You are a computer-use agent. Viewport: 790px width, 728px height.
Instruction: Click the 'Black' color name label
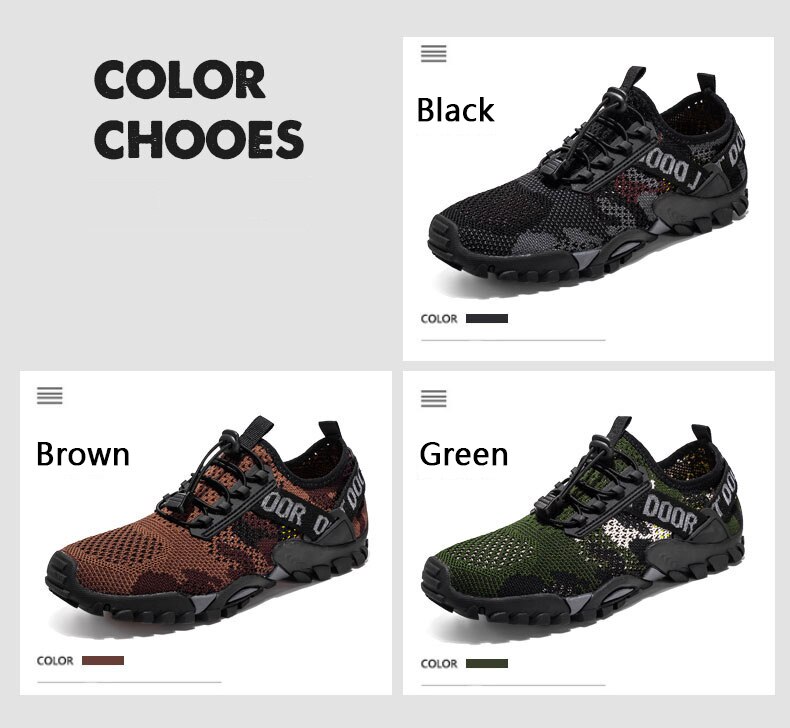point(455,110)
